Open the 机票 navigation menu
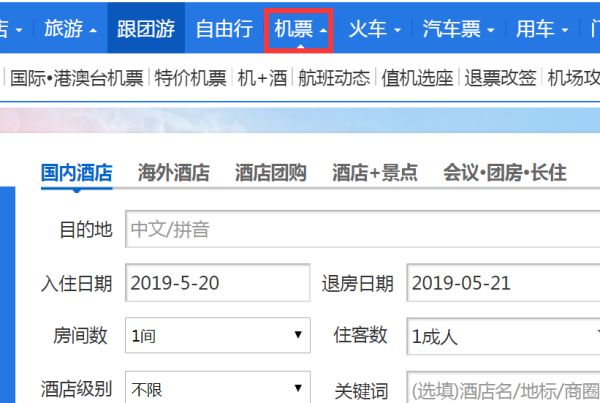Image resolution: width=600 pixels, height=403 pixels. (x=301, y=29)
